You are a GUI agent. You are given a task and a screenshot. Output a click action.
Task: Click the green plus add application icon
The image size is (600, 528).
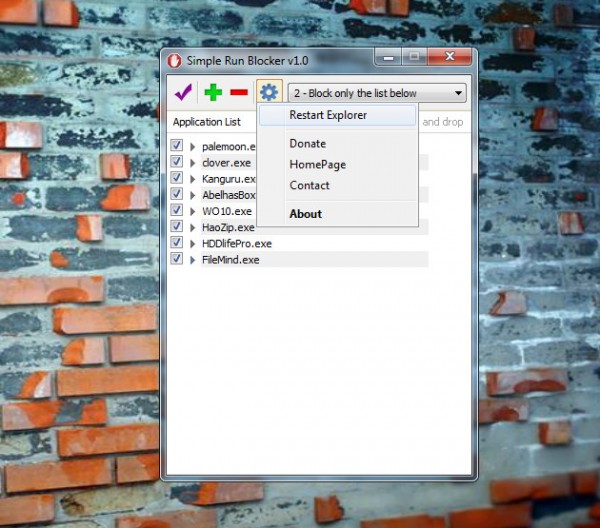[x=213, y=92]
